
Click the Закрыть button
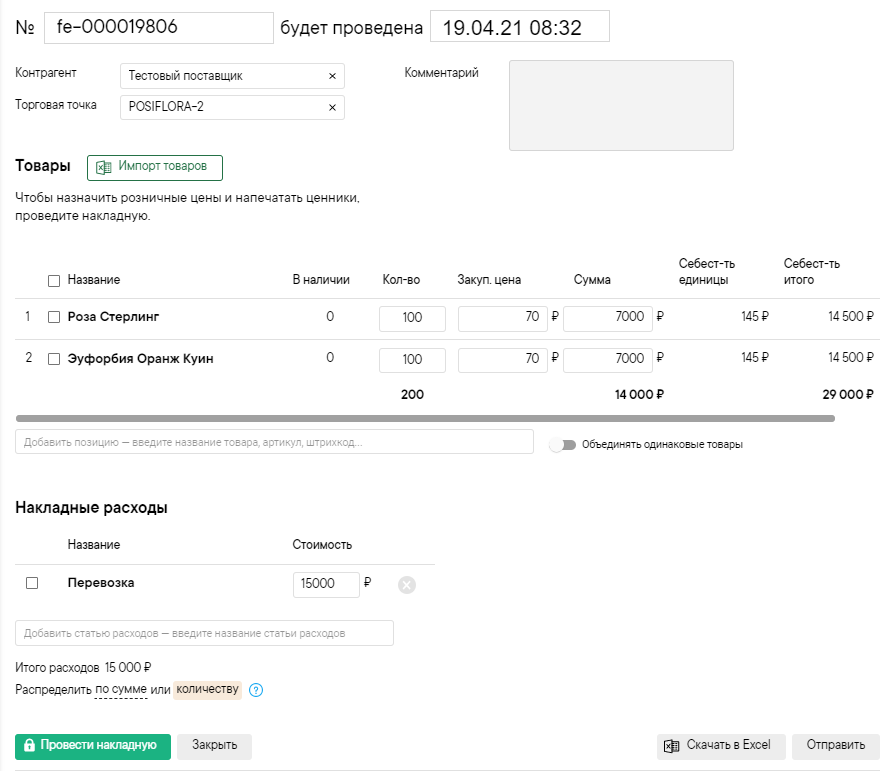[x=214, y=746]
